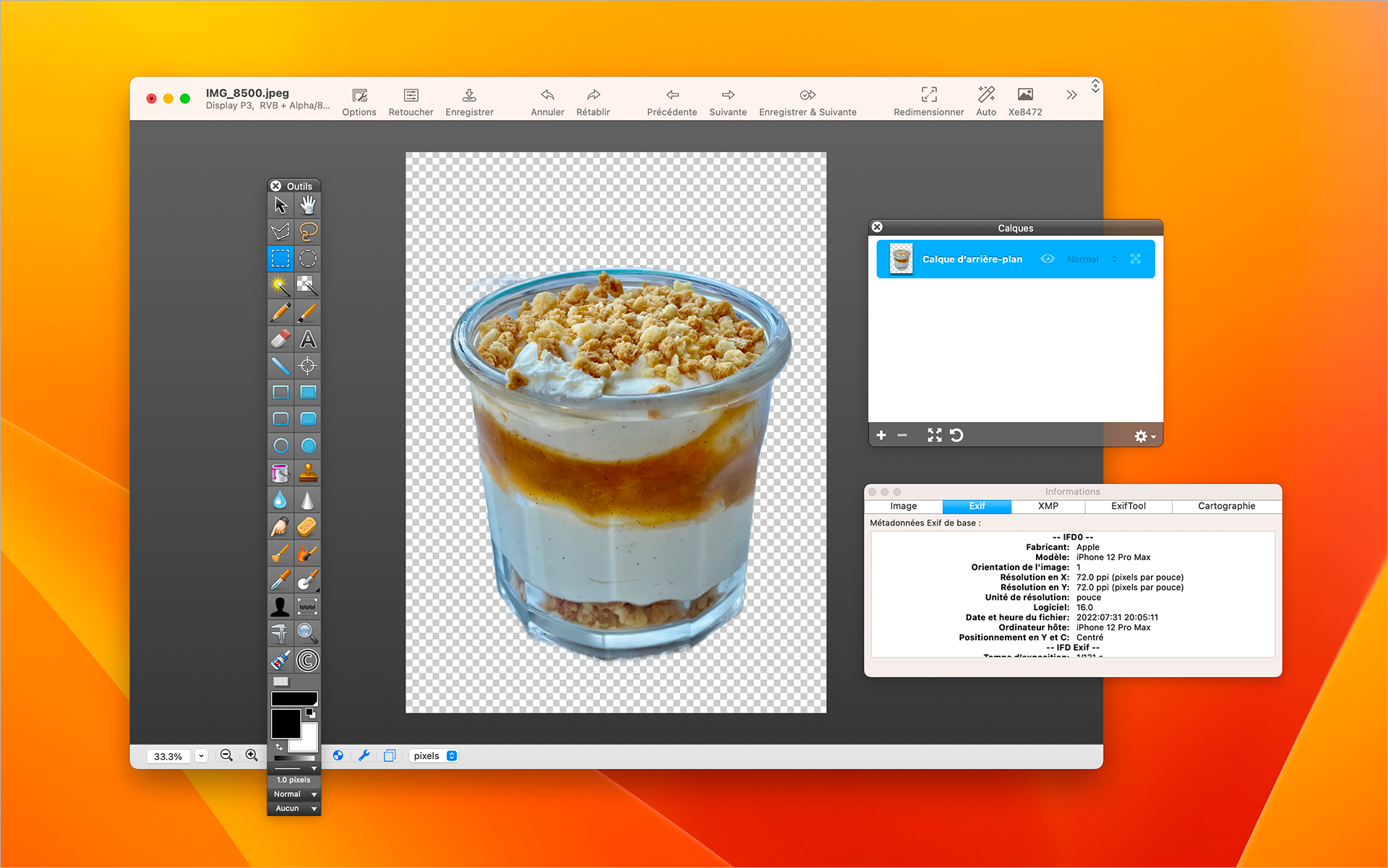Activate the clone stamp tool
Screen dimensions: 1388x868
[x=308, y=473]
